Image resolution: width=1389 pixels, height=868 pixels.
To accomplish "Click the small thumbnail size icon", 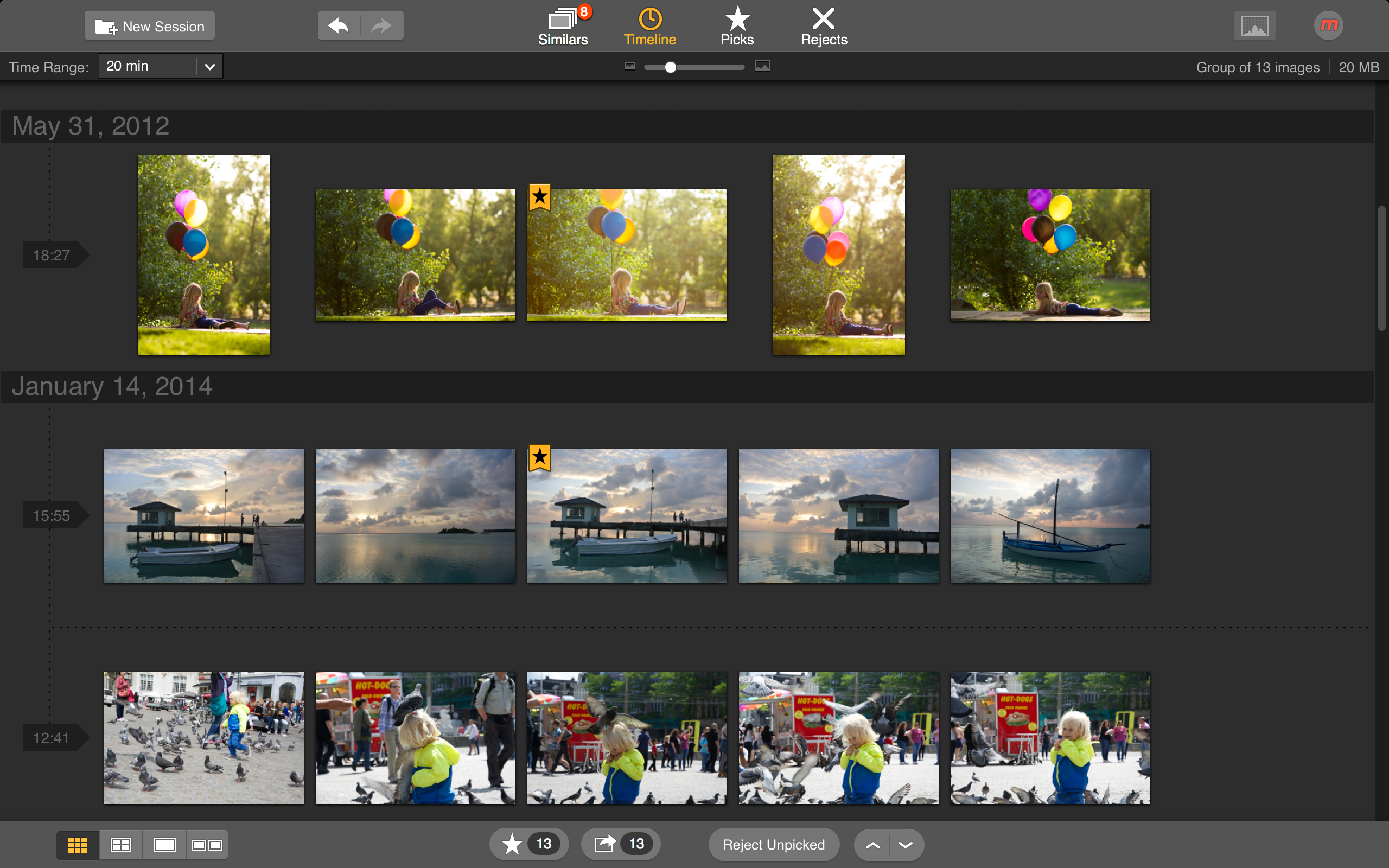I will [x=629, y=67].
